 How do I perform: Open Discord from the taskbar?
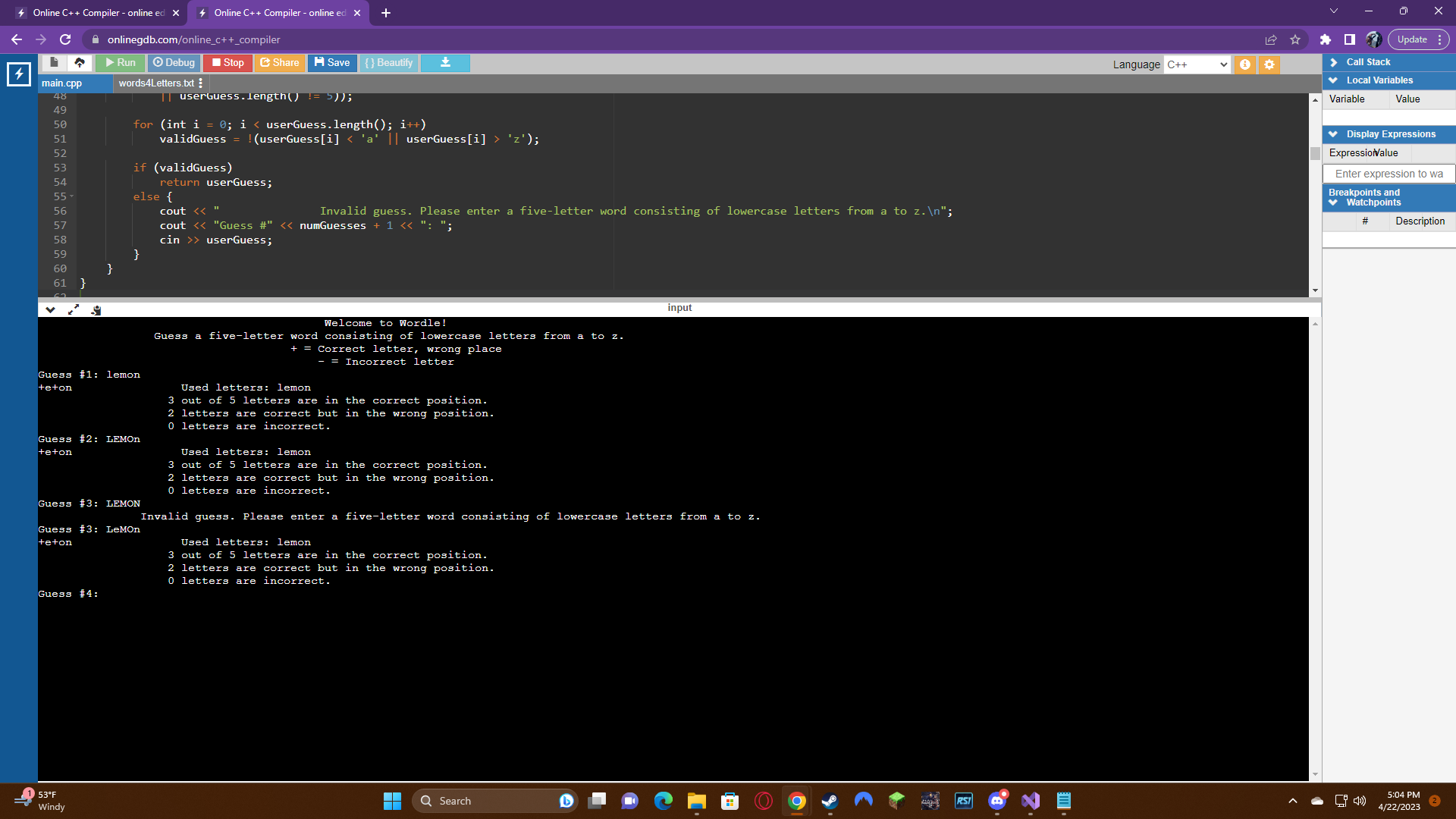[997, 801]
